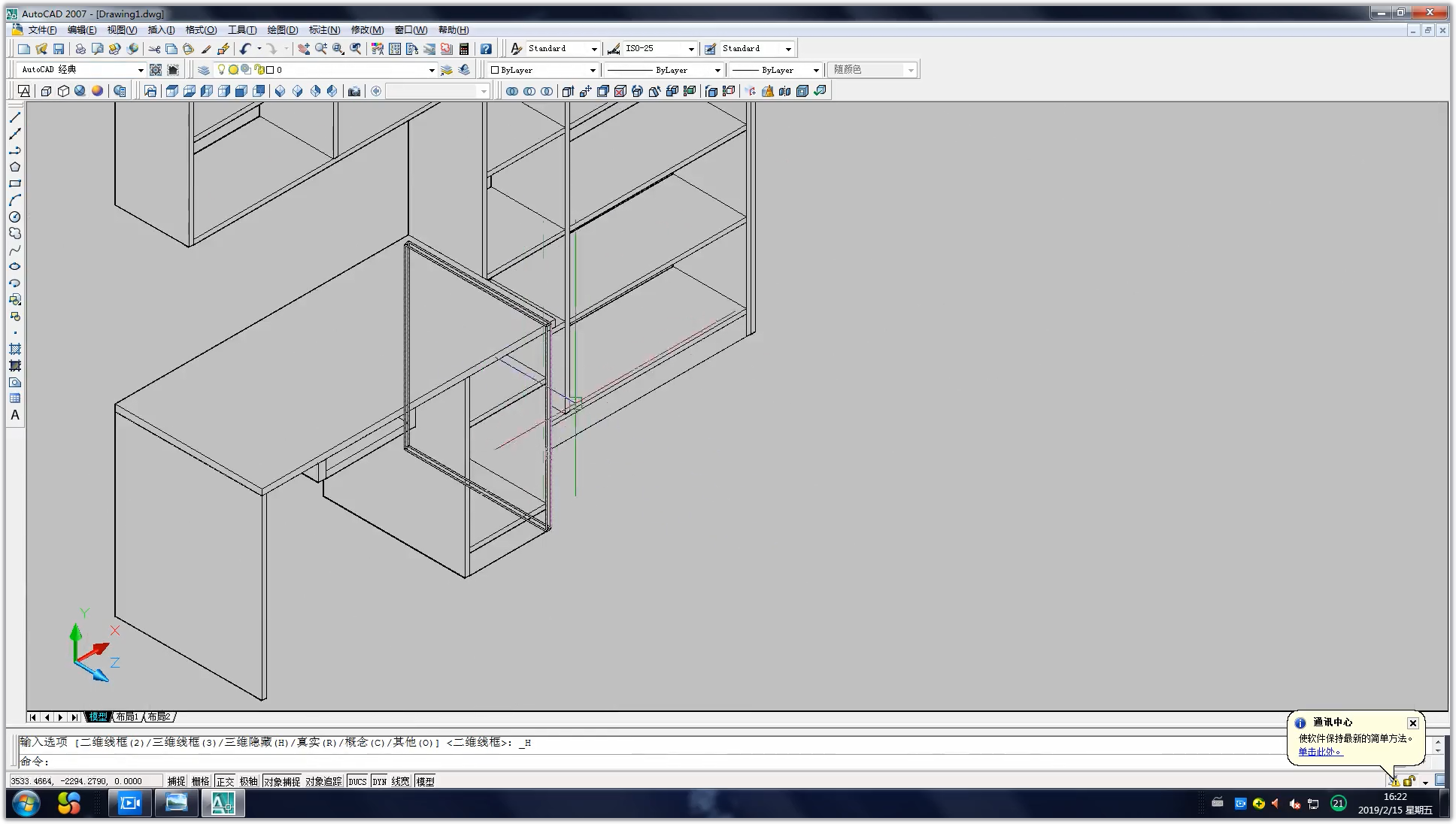Select the Pan realtime hand tool
Screen dimensions: 1456x824
click(x=303, y=49)
